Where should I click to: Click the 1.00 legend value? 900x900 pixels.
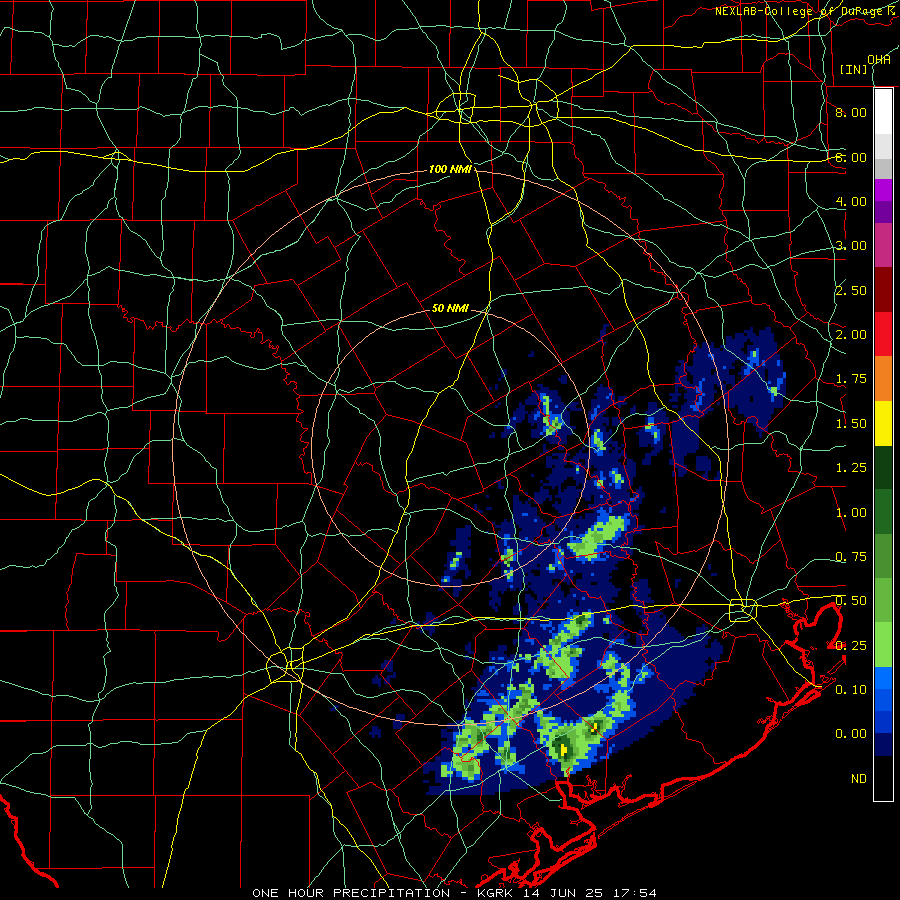tap(851, 513)
